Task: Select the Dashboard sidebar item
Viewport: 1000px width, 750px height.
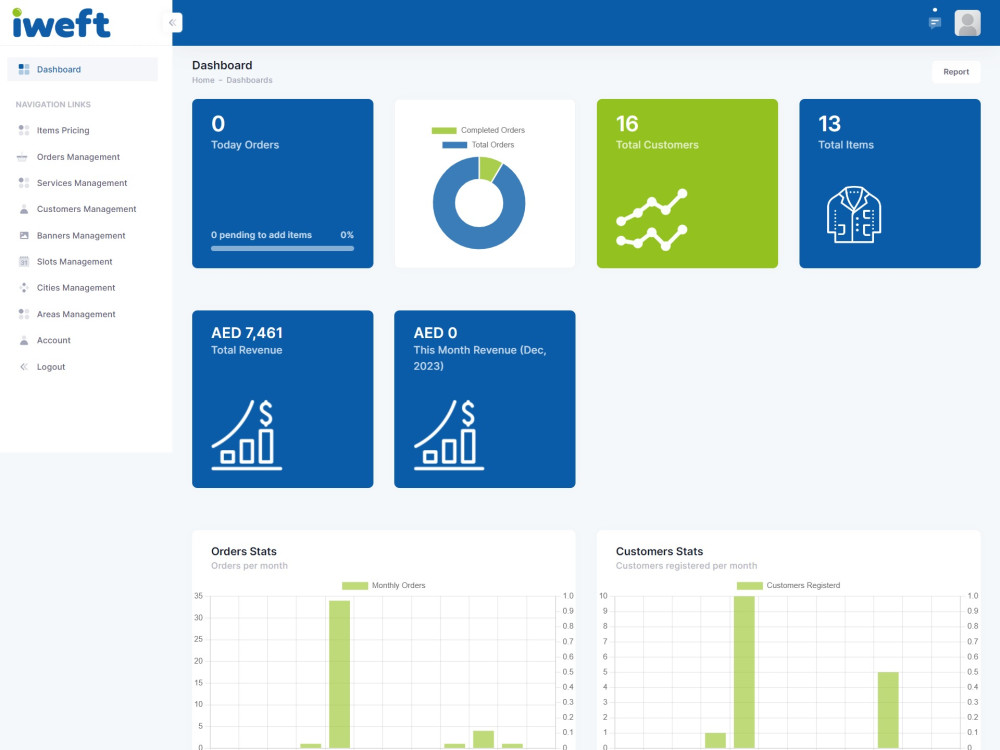Action: click(x=82, y=70)
